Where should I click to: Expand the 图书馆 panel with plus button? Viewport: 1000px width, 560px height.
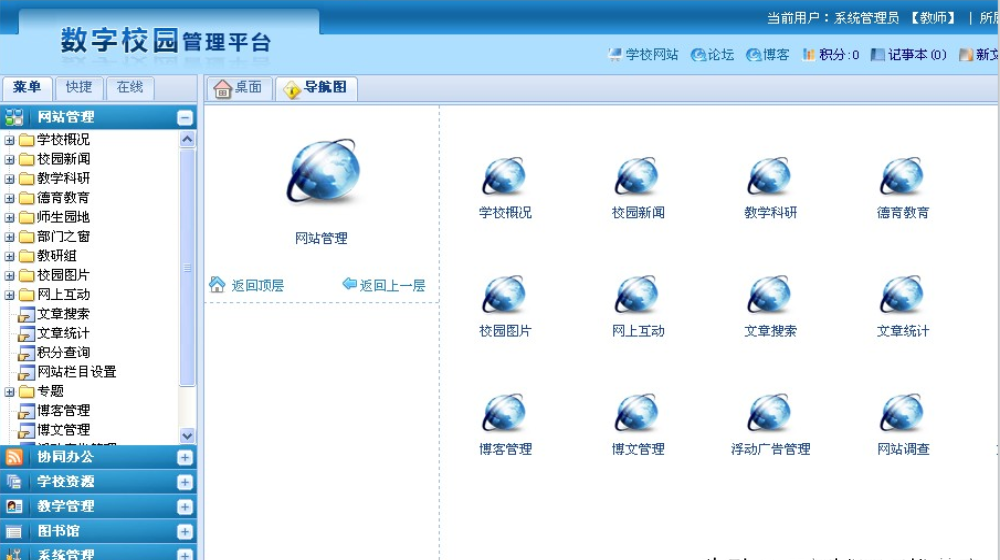click(185, 532)
